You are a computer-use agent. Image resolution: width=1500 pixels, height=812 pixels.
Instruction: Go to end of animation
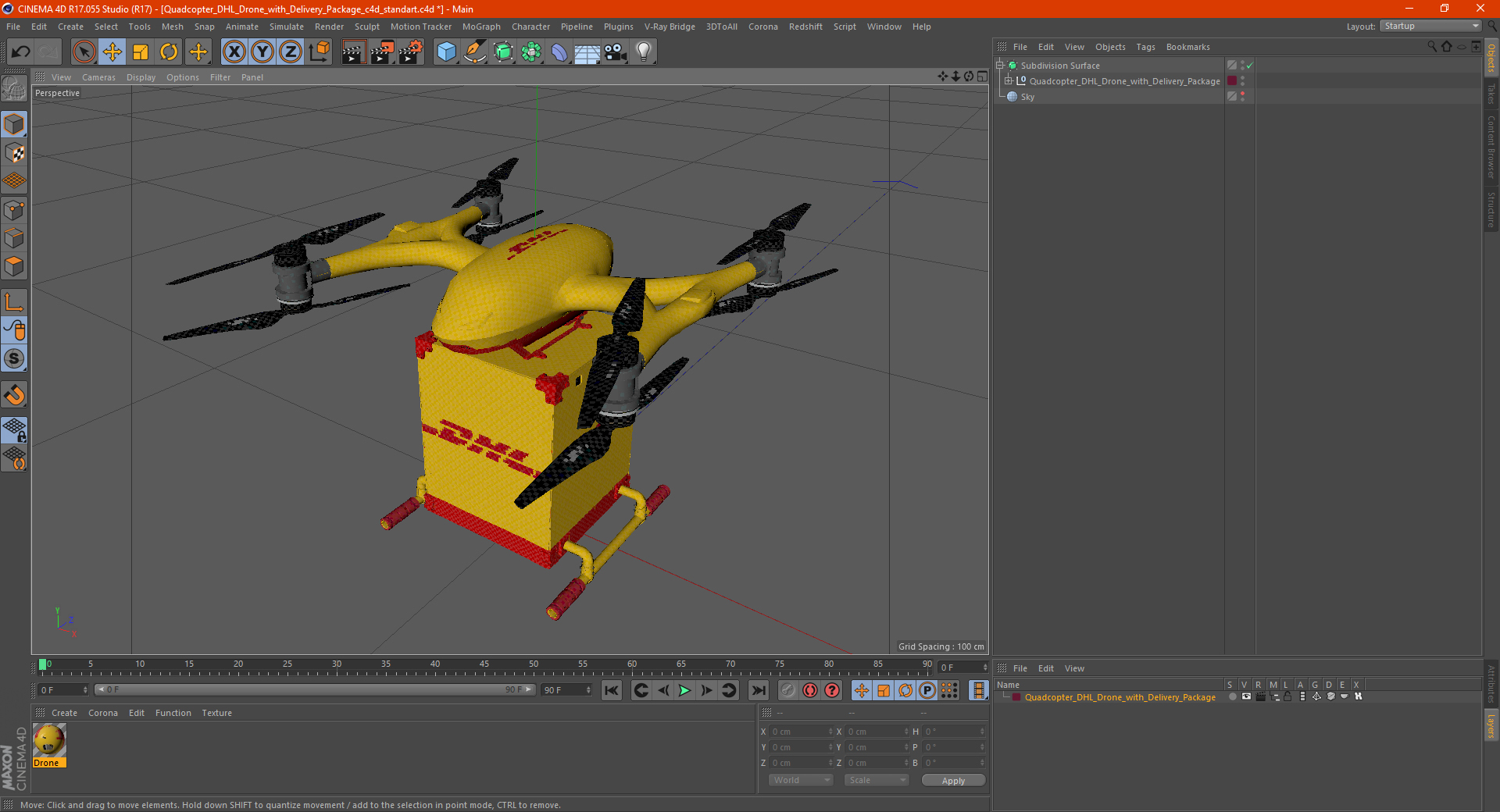[x=758, y=690]
